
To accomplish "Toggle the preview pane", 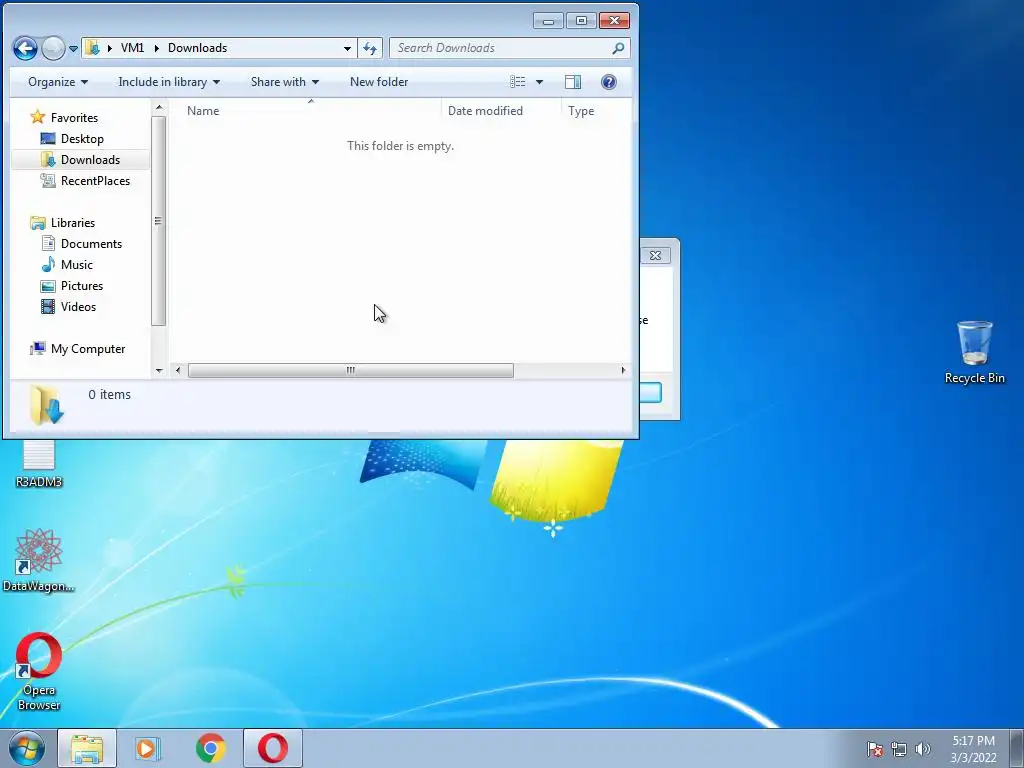I will click(573, 82).
